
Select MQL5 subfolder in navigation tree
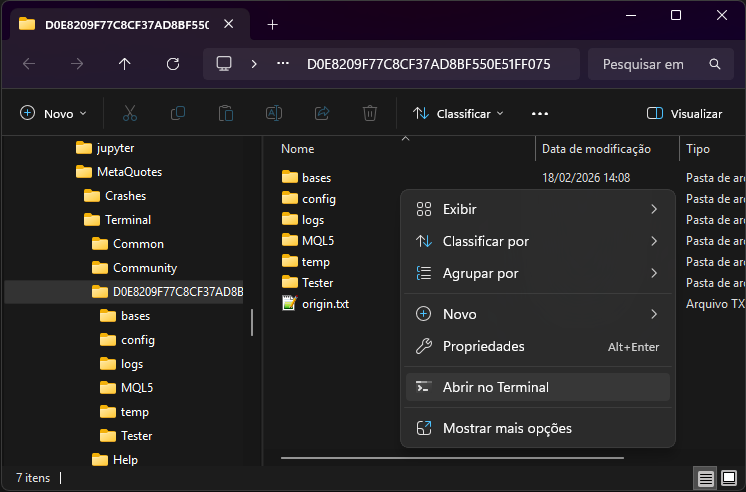[127, 388]
